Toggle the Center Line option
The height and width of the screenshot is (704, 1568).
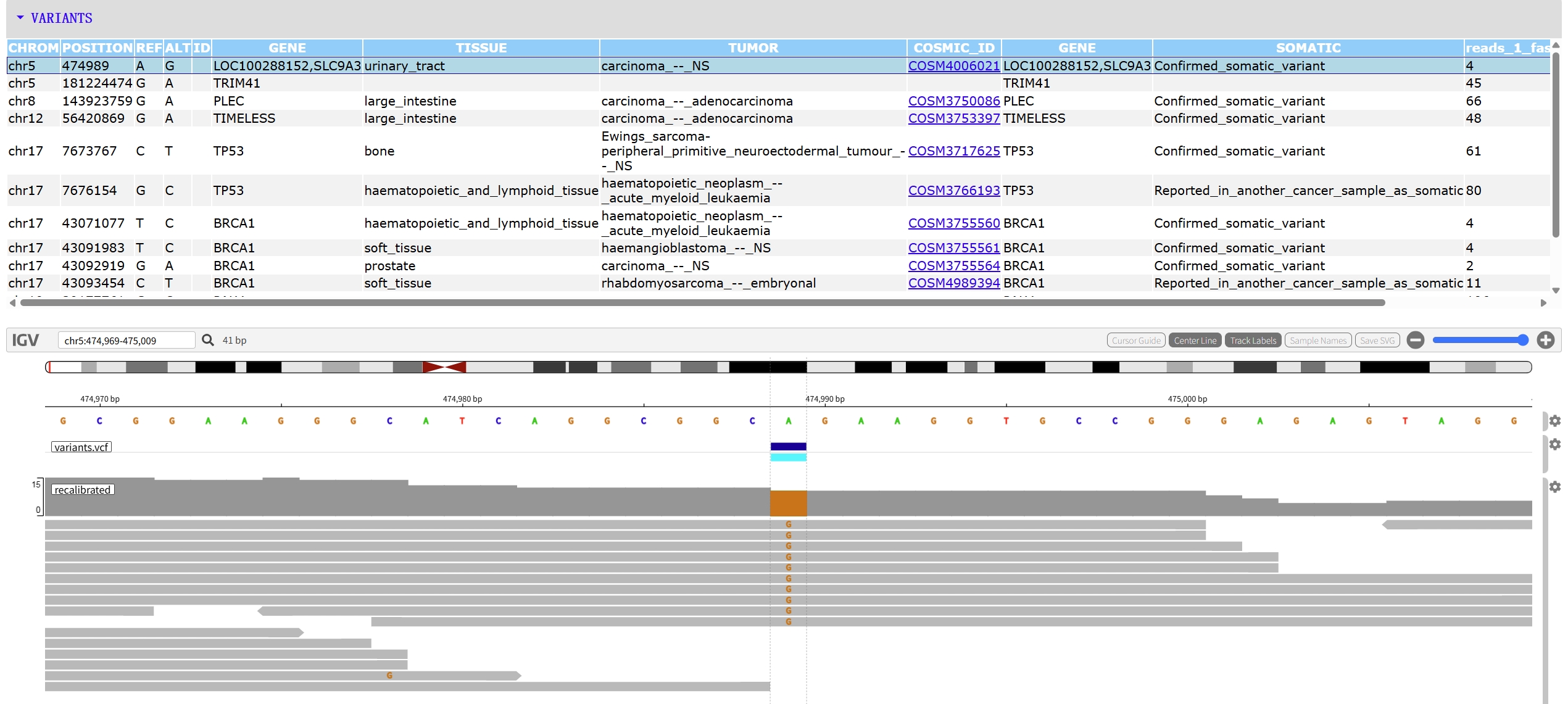point(1195,341)
